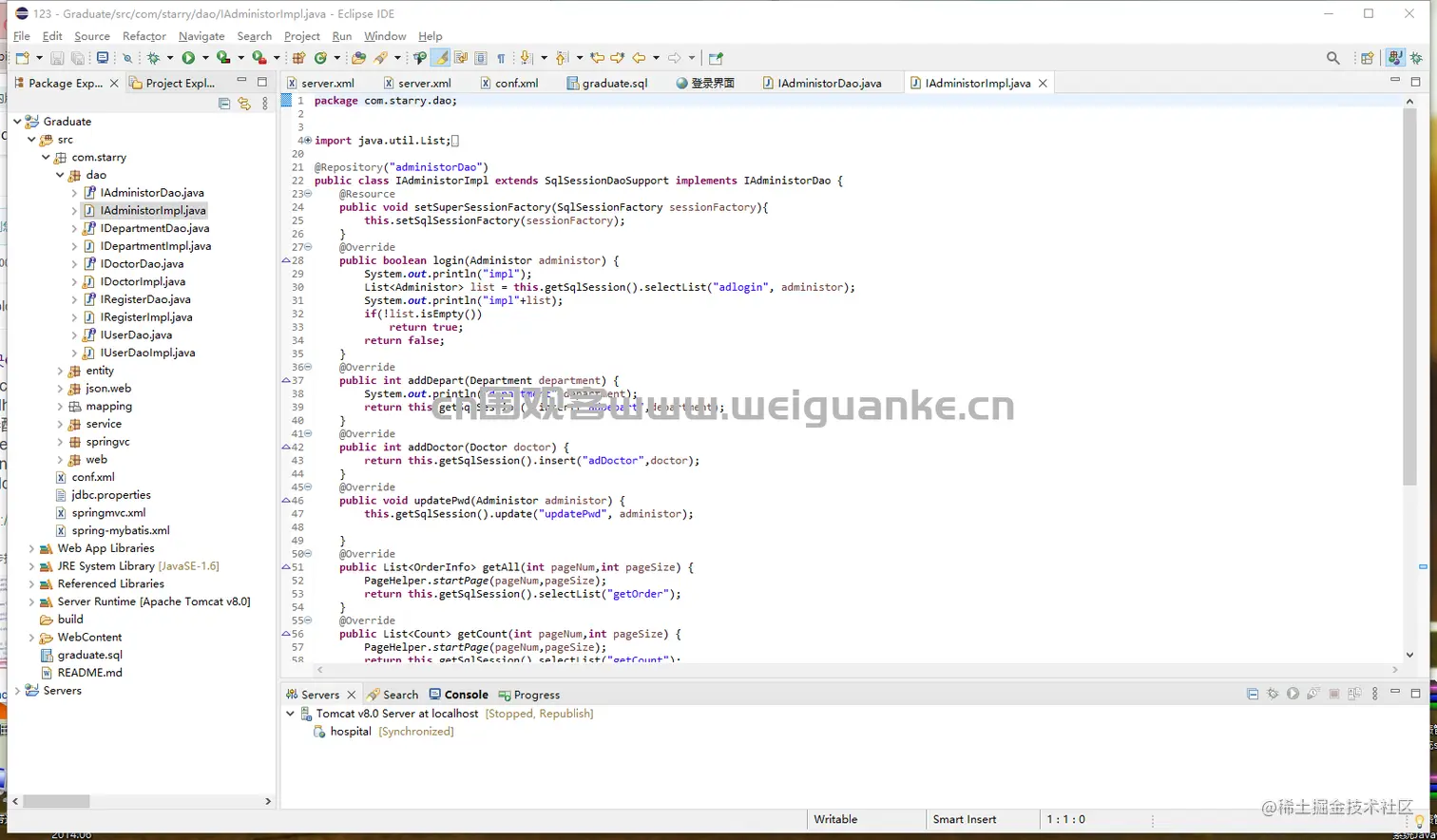This screenshot has height=840, width=1437.
Task: Click the Pin Editor icon
Action: tap(716, 58)
